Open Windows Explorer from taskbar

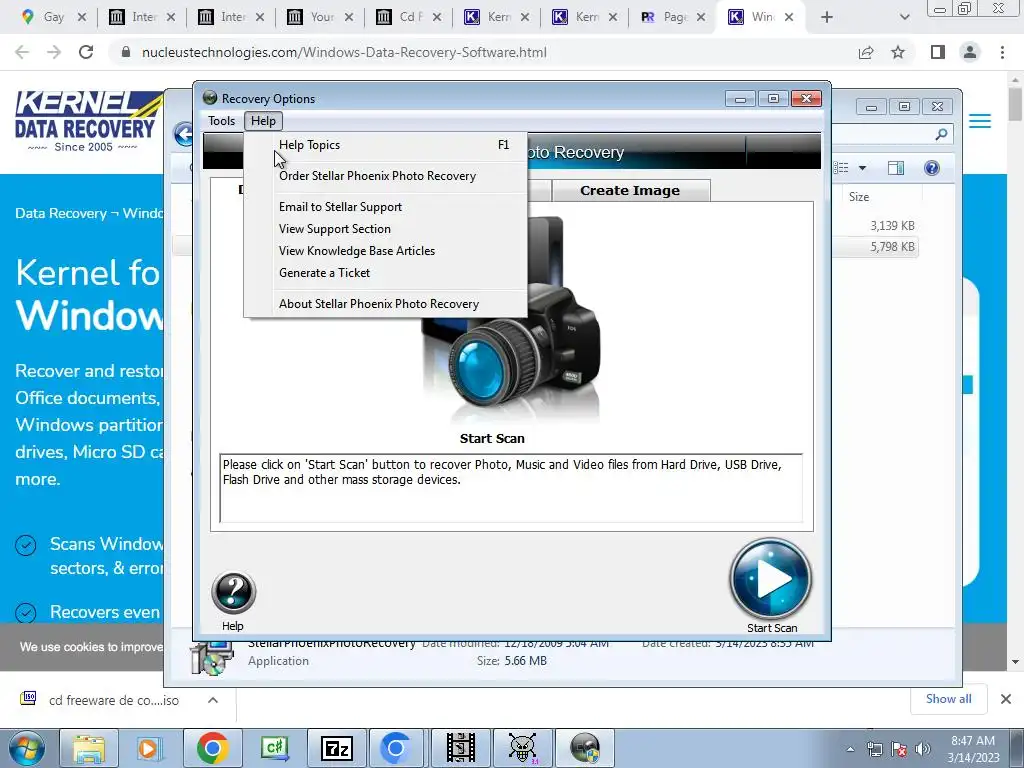click(88, 748)
